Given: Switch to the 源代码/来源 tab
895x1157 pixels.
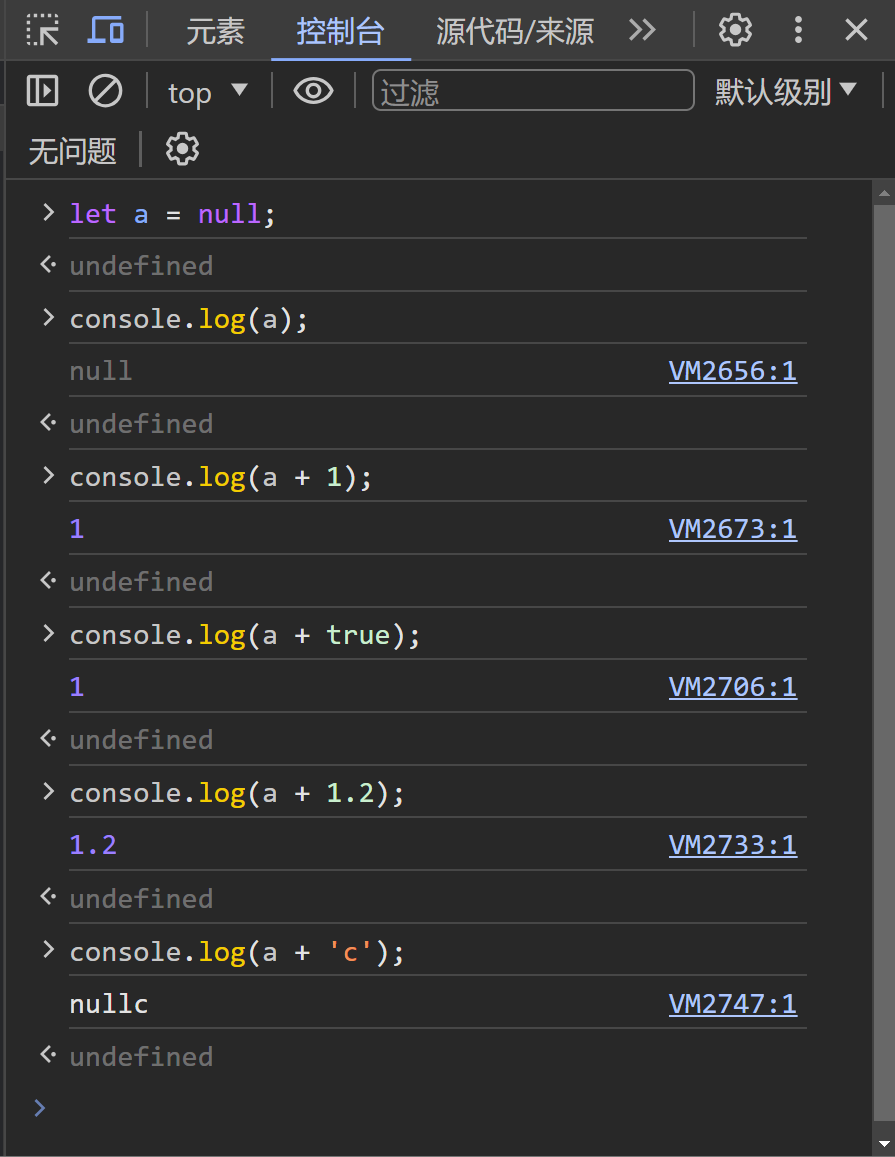Looking at the screenshot, I should point(513,31).
